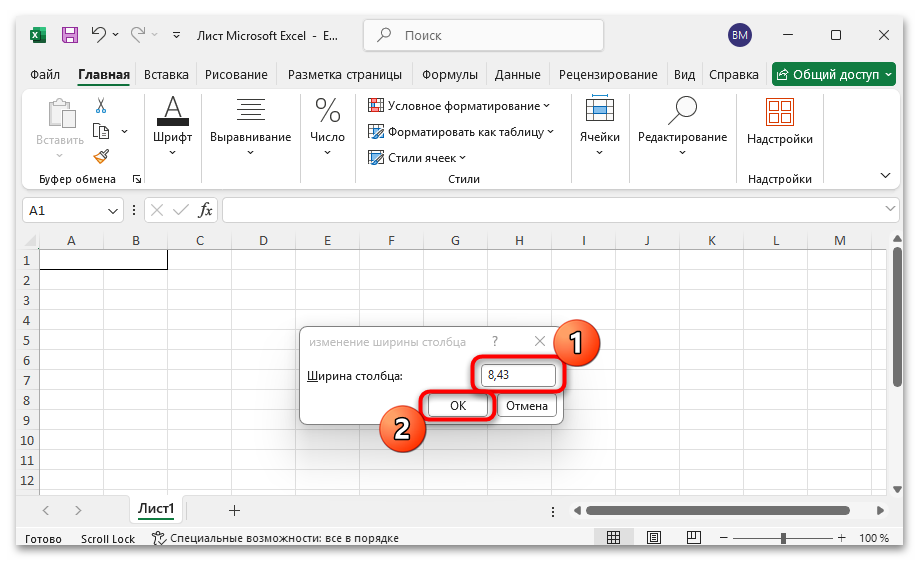Cut selection with the scissors icon
919x561 pixels.
point(101,106)
